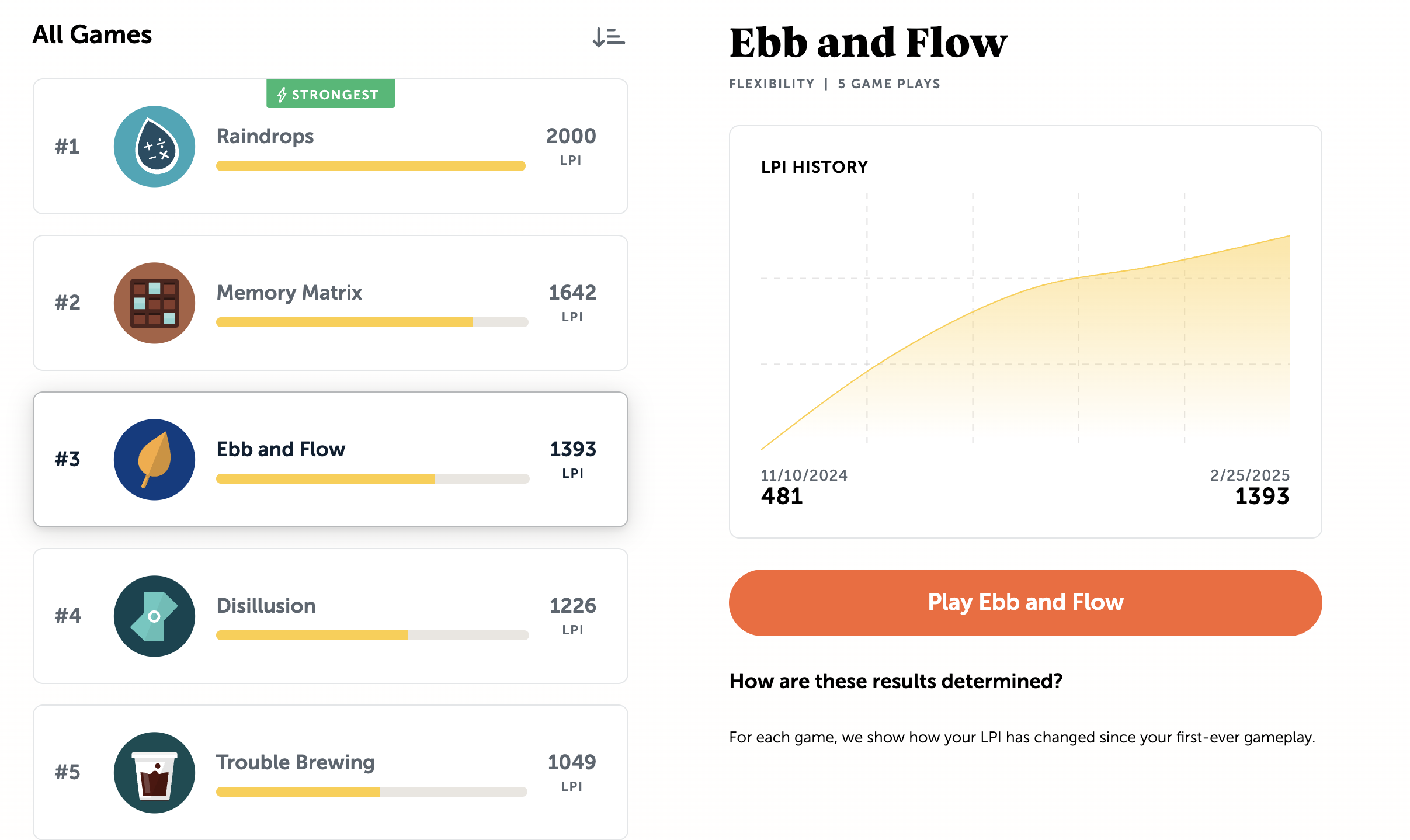Screen dimensions: 1410x840
Task: Click How are these results determined heading
Action: pyautogui.click(x=895, y=681)
